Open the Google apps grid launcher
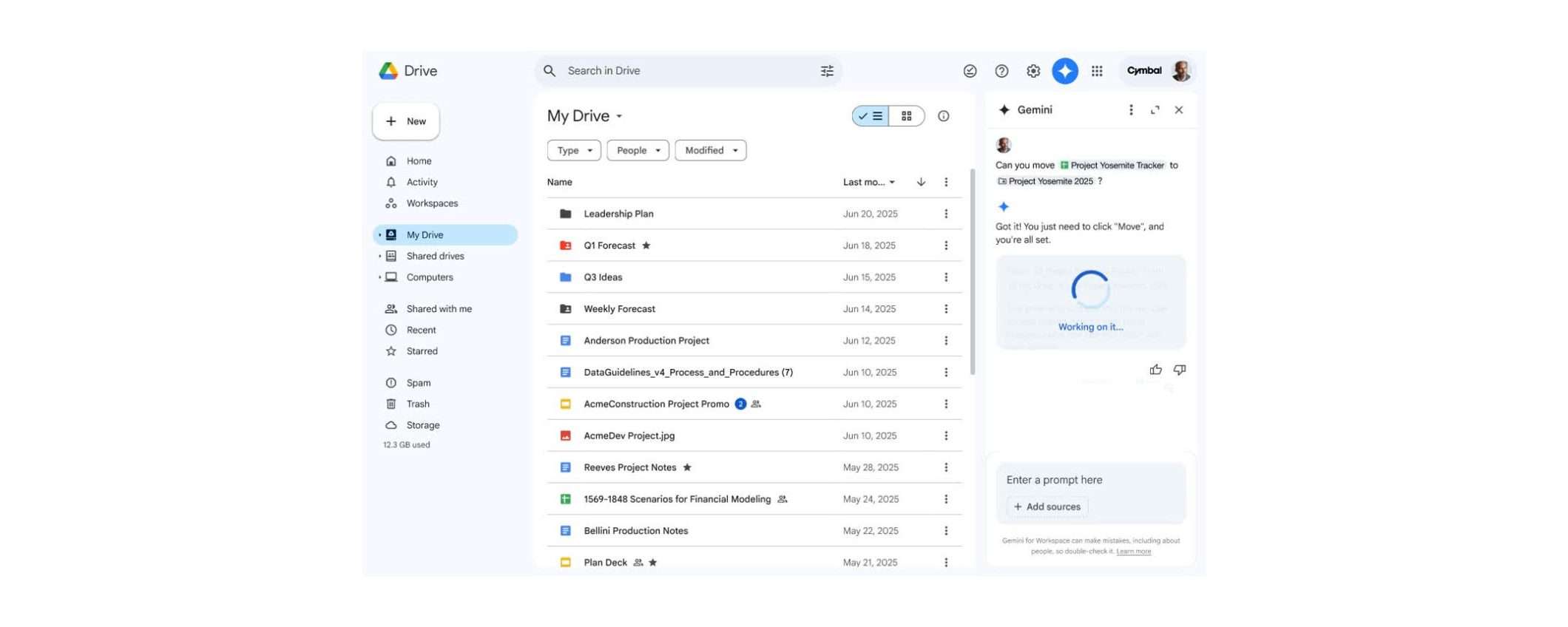 click(x=1097, y=71)
